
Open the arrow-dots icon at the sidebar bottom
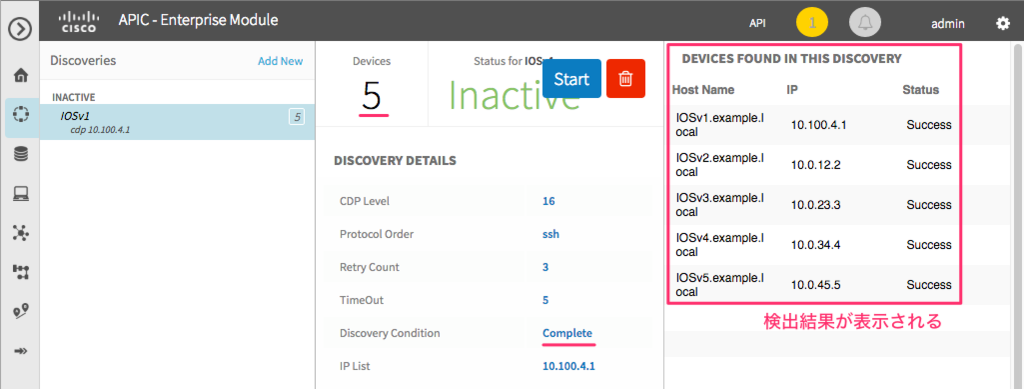pyautogui.click(x=21, y=351)
